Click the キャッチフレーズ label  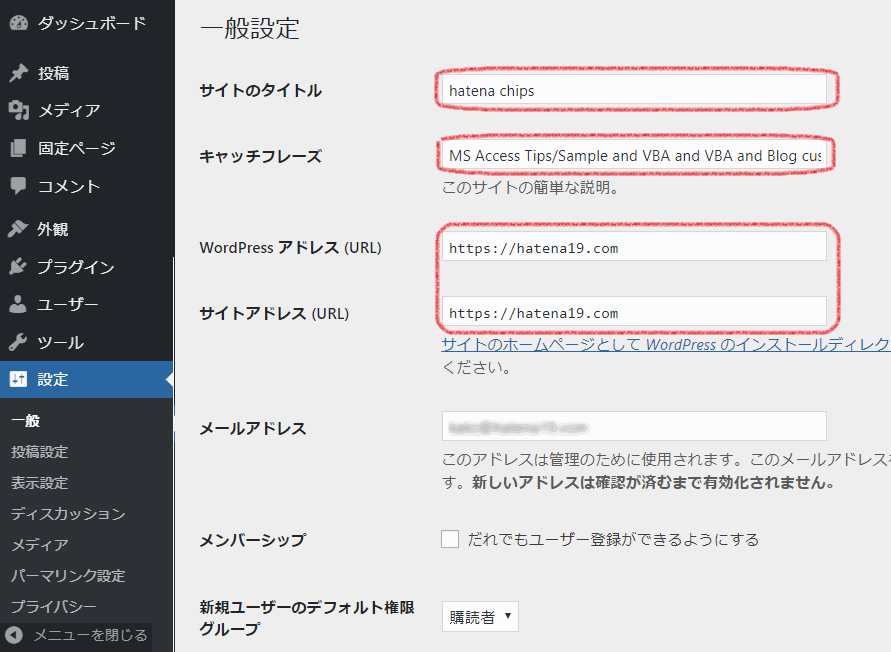tap(260, 156)
